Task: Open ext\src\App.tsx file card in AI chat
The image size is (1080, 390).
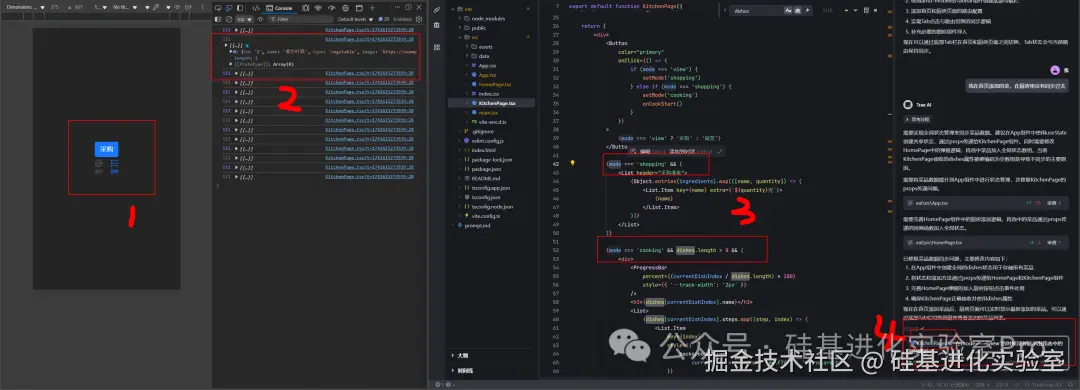Action: (x=986, y=203)
